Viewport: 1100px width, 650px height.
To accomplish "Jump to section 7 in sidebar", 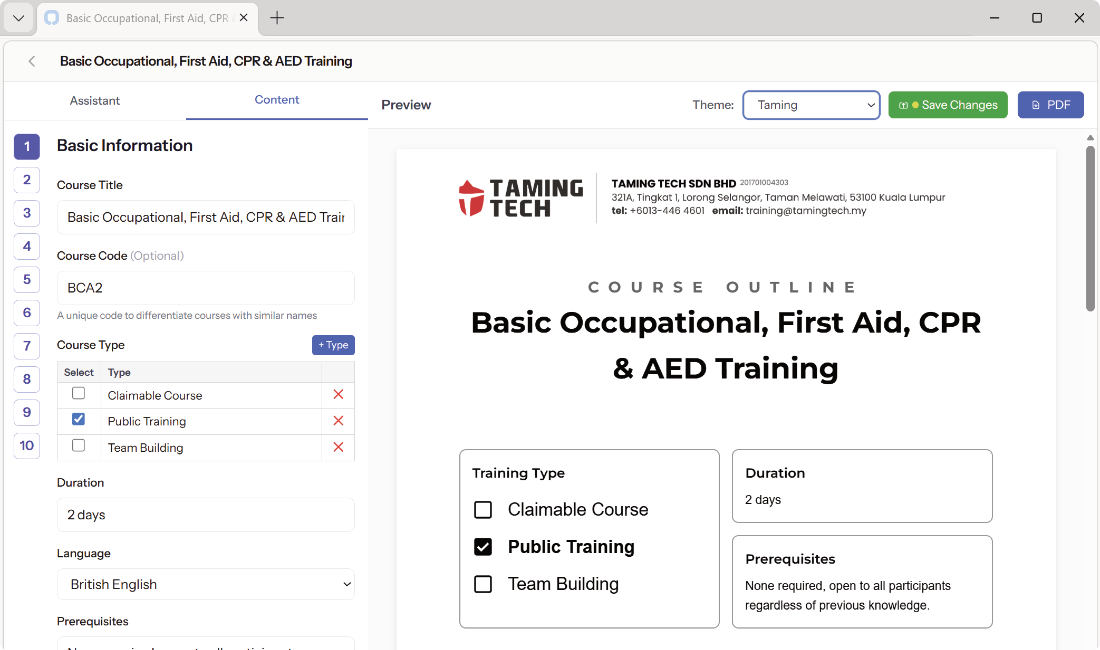I will 27,346.
